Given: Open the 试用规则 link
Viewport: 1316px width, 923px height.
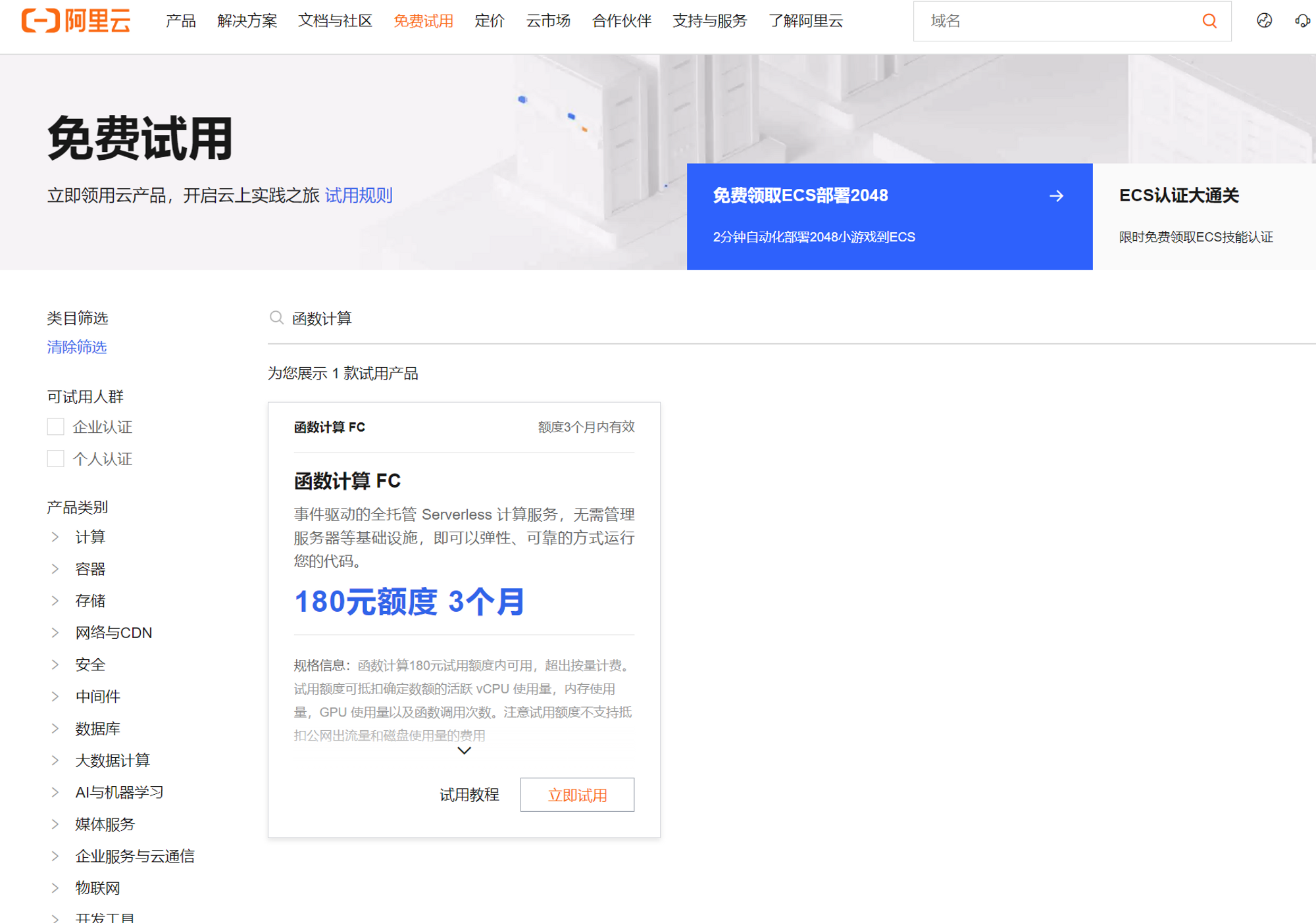Looking at the screenshot, I should [359, 195].
